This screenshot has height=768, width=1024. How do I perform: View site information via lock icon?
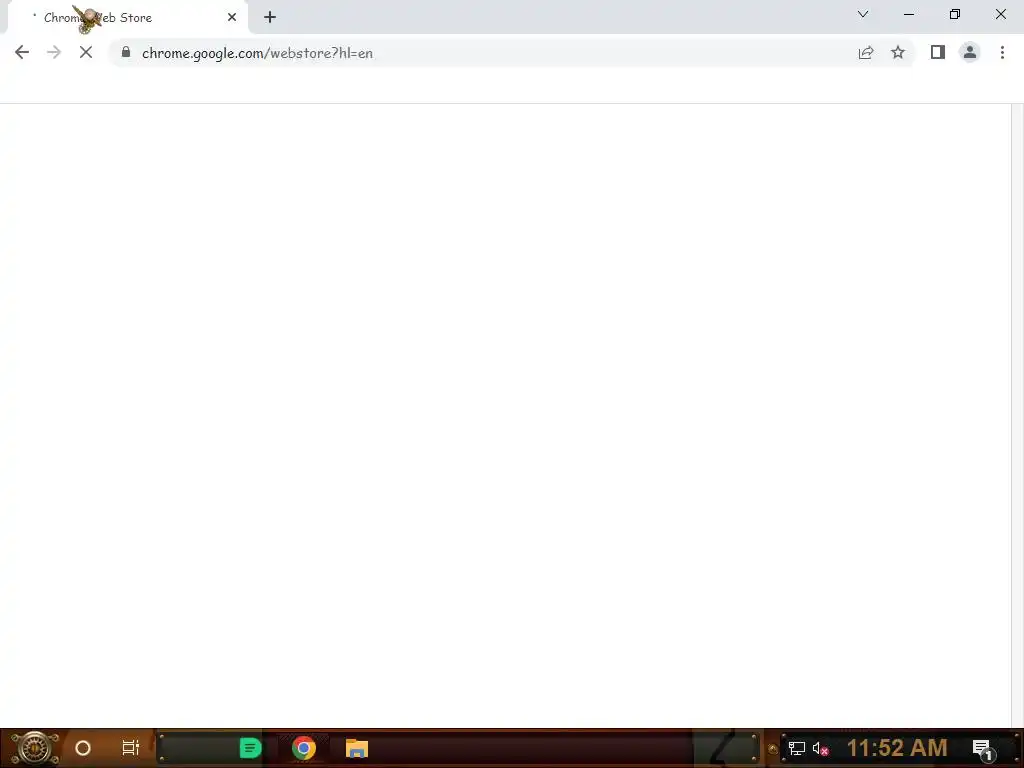point(126,52)
